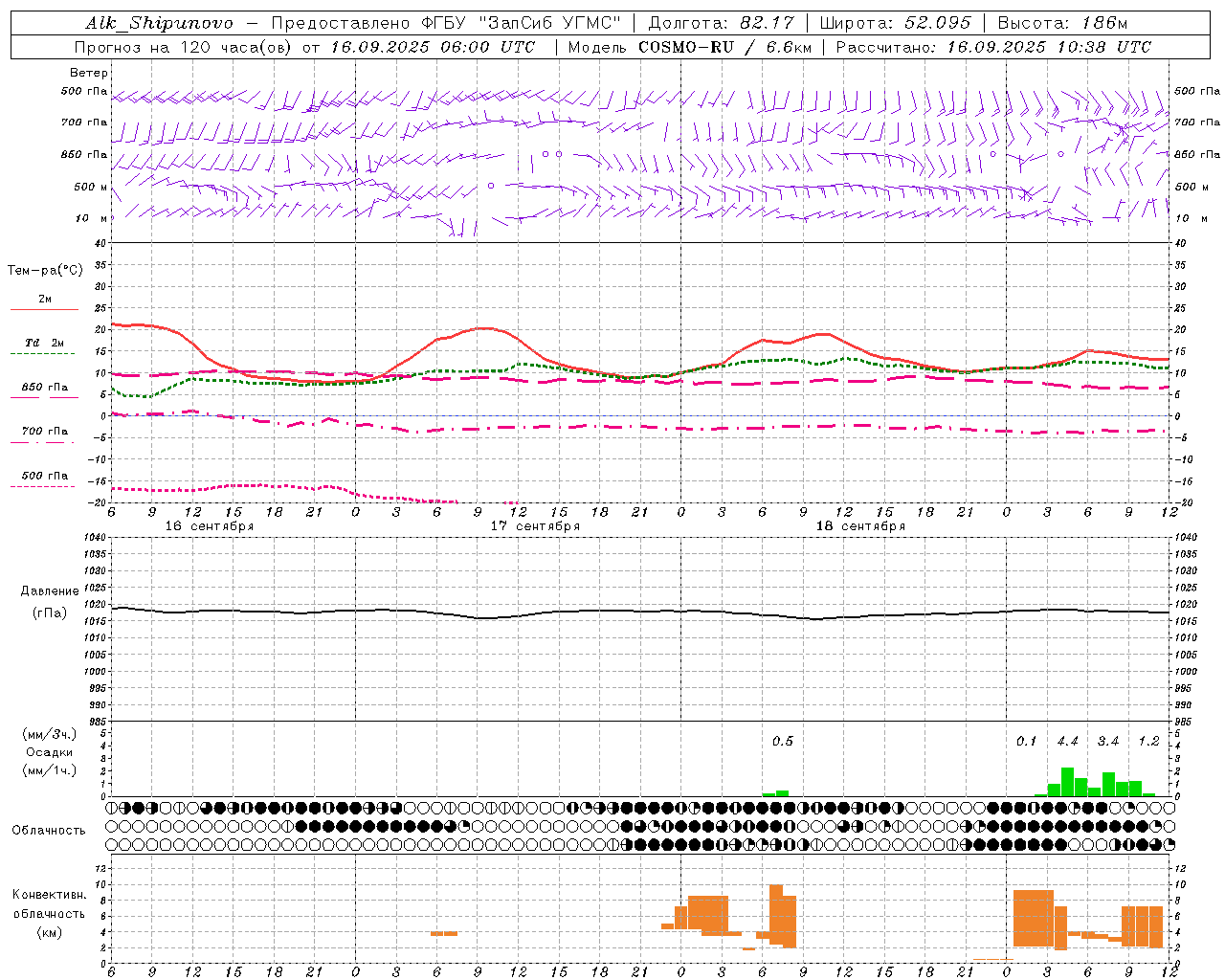Click the 18 сентября date label
This screenshot has width=1225, height=980.
(x=859, y=526)
